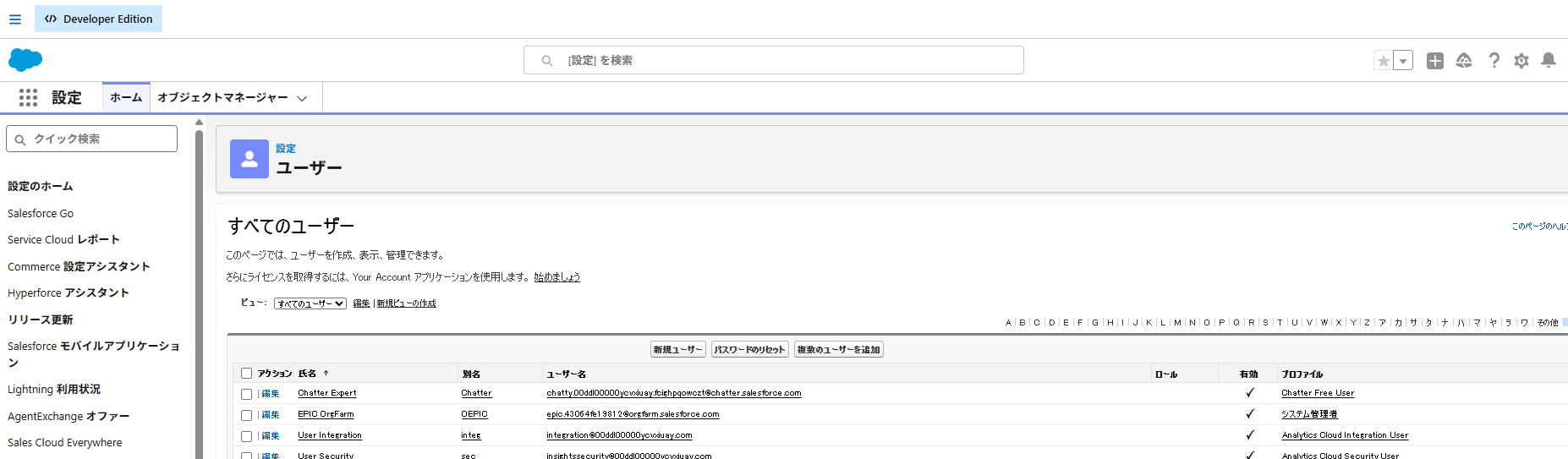
Task: Open the help question mark icon
Action: tap(1494, 61)
